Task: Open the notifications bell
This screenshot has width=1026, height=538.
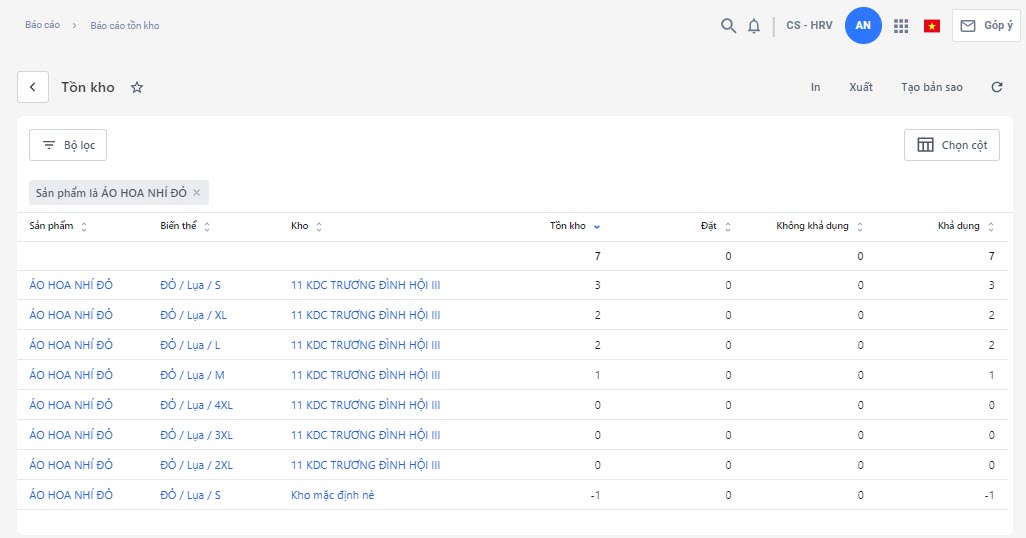Action: coord(754,26)
